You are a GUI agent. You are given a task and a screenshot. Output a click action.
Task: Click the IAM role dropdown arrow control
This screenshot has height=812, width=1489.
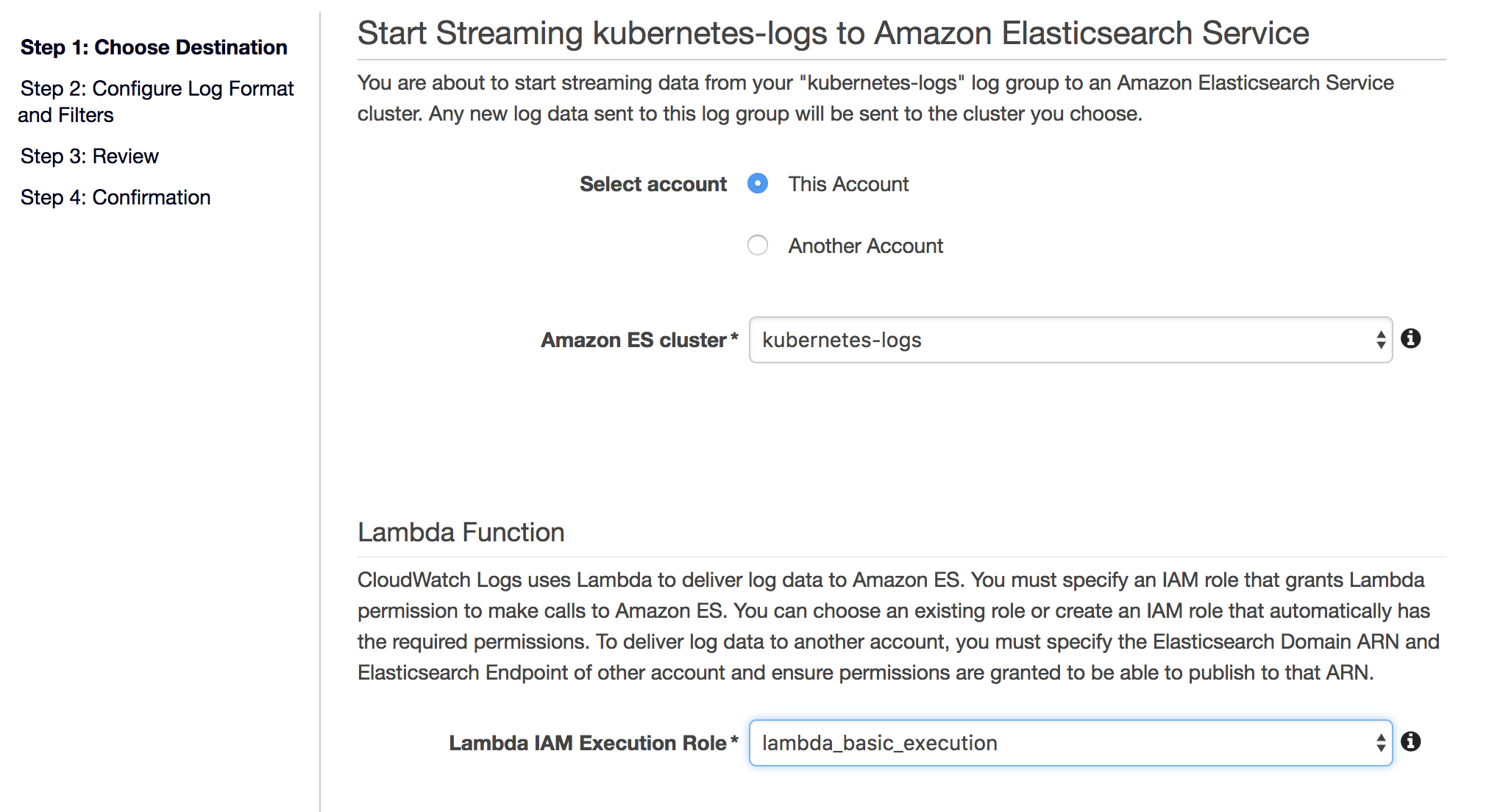(x=1381, y=743)
